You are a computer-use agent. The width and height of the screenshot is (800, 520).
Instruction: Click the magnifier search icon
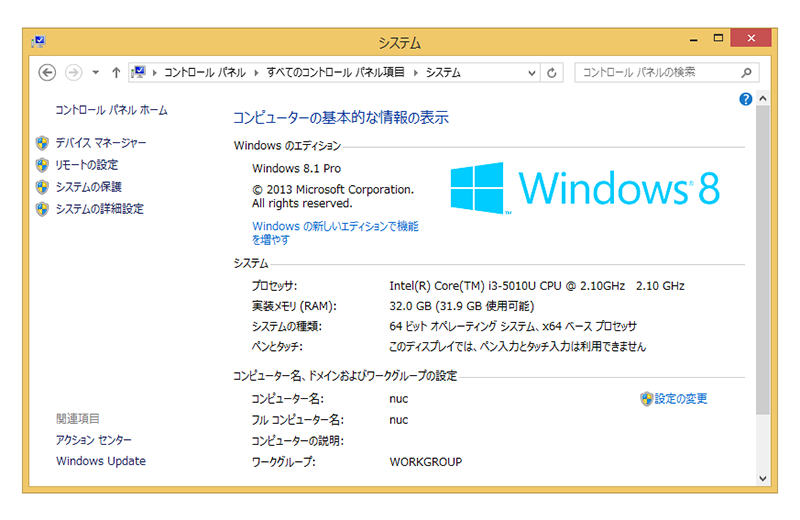click(x=746, y=72)
